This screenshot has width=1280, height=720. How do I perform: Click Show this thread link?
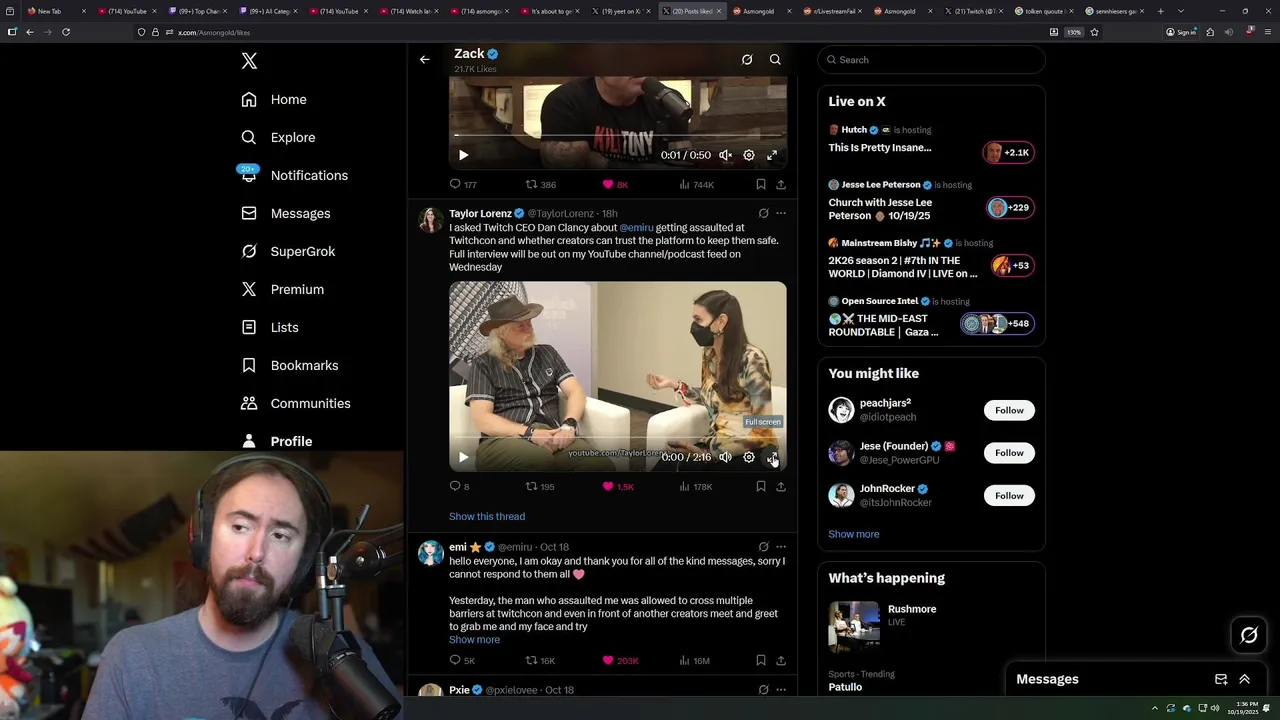coord(487,517)
